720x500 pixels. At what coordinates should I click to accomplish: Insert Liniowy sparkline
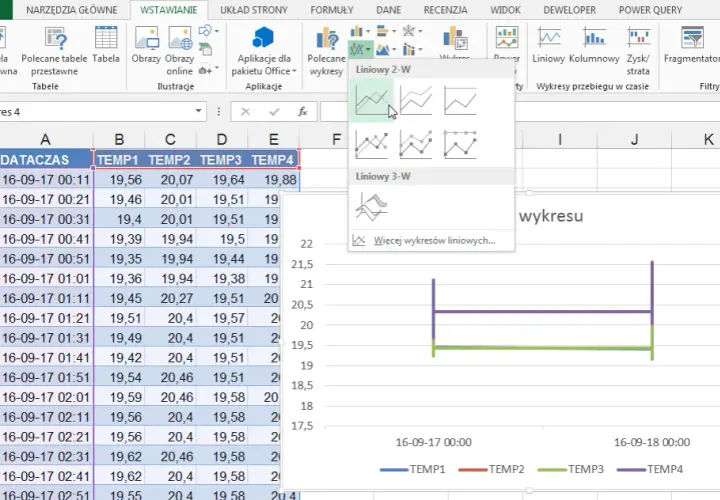548,45
